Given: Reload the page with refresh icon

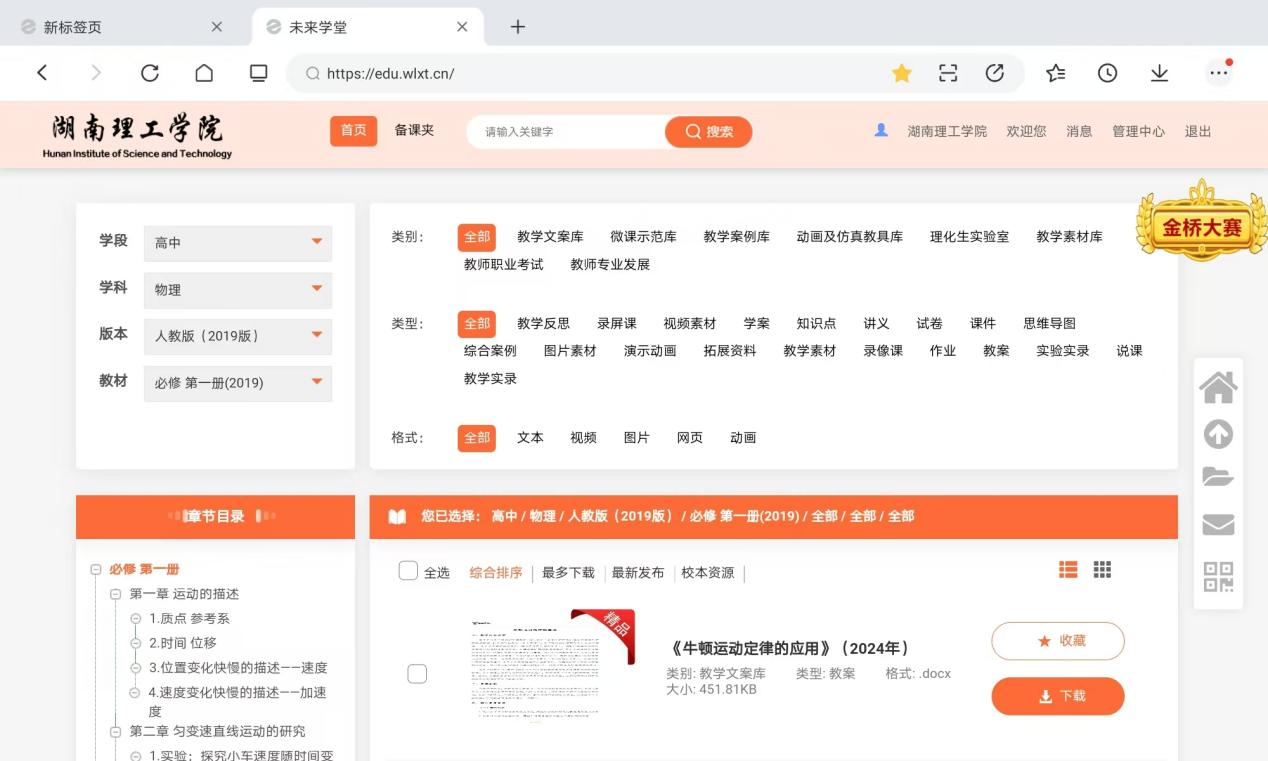Looking at the screenshot, I should point(150,73).
